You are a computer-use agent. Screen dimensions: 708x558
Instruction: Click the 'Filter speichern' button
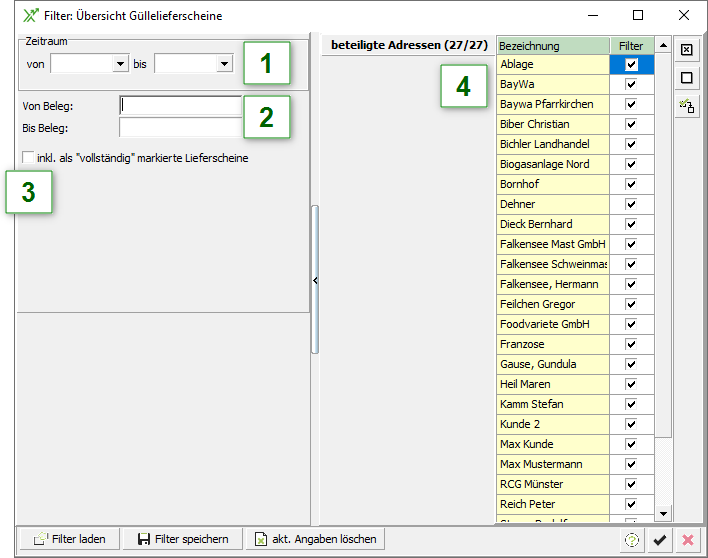(x=183, y=539)
